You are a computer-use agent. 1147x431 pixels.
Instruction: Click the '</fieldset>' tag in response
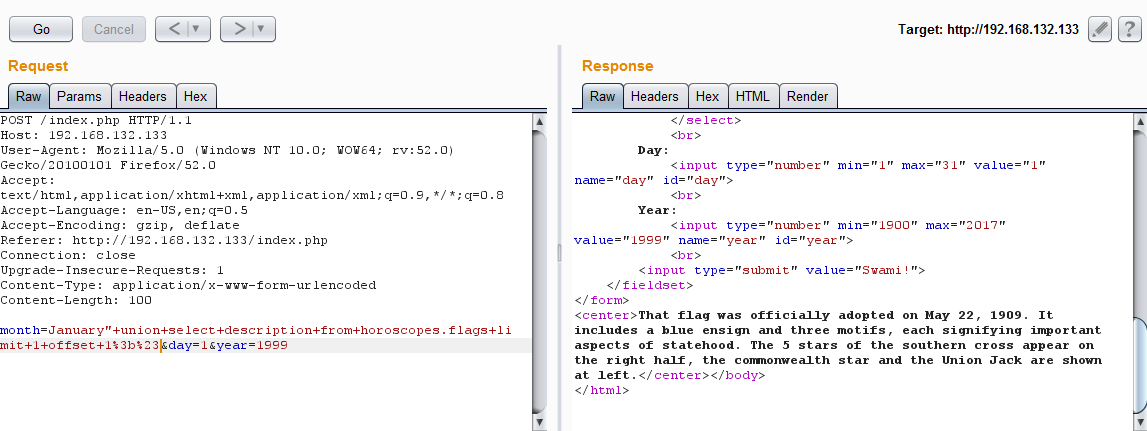pos(650,285)
